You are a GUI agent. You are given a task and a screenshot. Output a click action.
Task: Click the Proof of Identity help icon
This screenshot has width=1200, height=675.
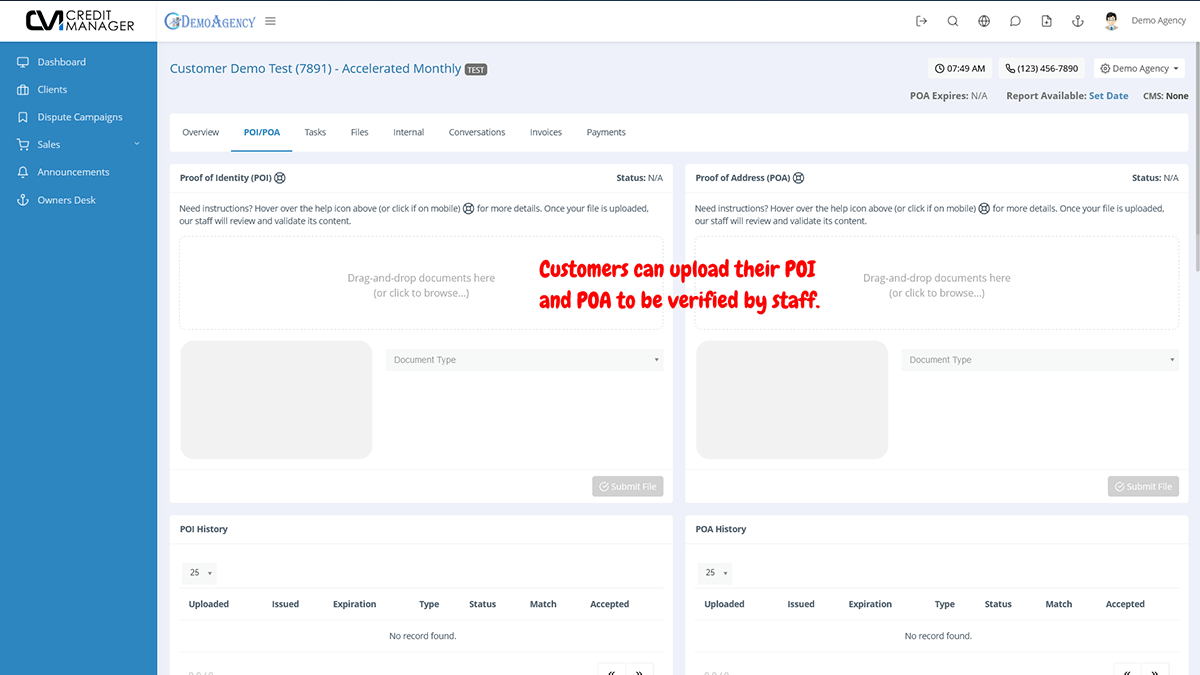(280, 178)
